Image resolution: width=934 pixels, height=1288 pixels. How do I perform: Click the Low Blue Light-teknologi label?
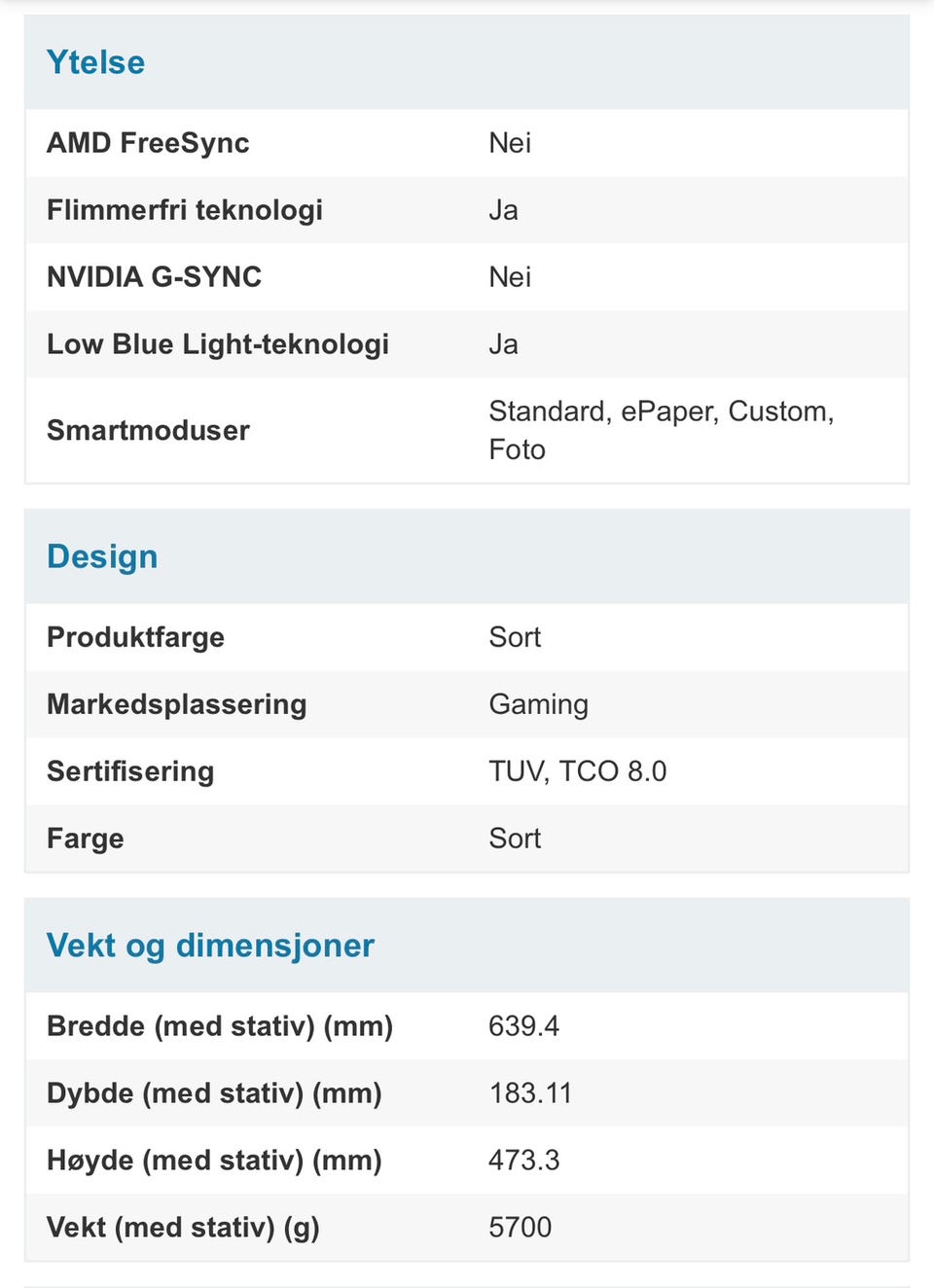[x=217, y=344]
